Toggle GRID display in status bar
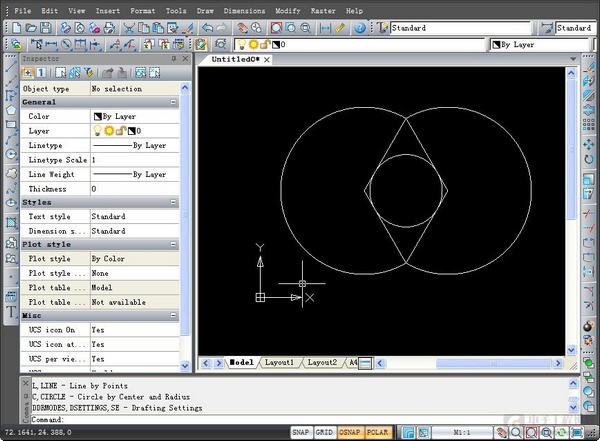The width and height of the screenshot is (600, 441). coord(325,432)
